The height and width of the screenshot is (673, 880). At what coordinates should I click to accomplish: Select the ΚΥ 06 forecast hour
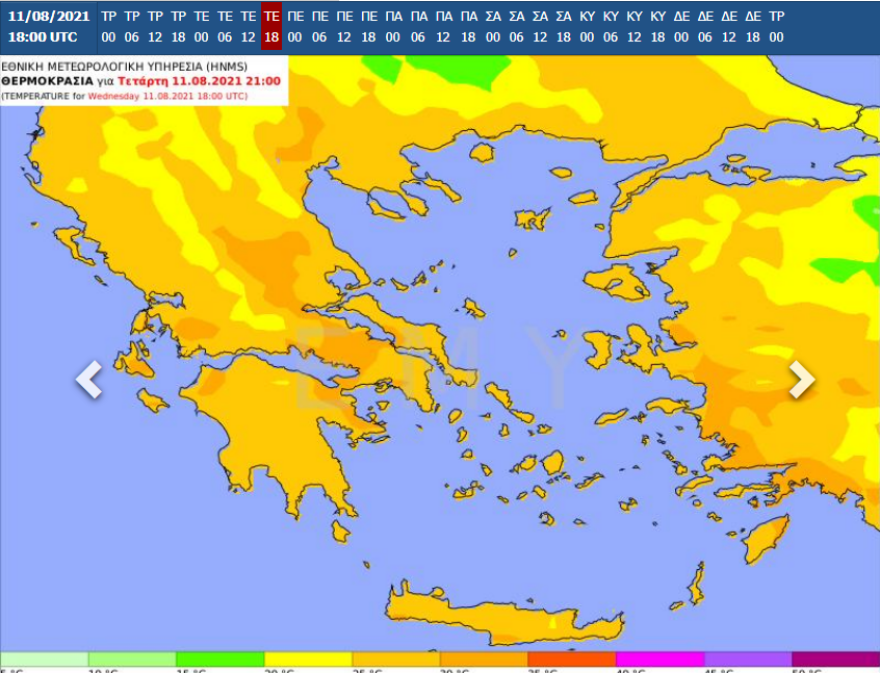(x=611, y=26)
